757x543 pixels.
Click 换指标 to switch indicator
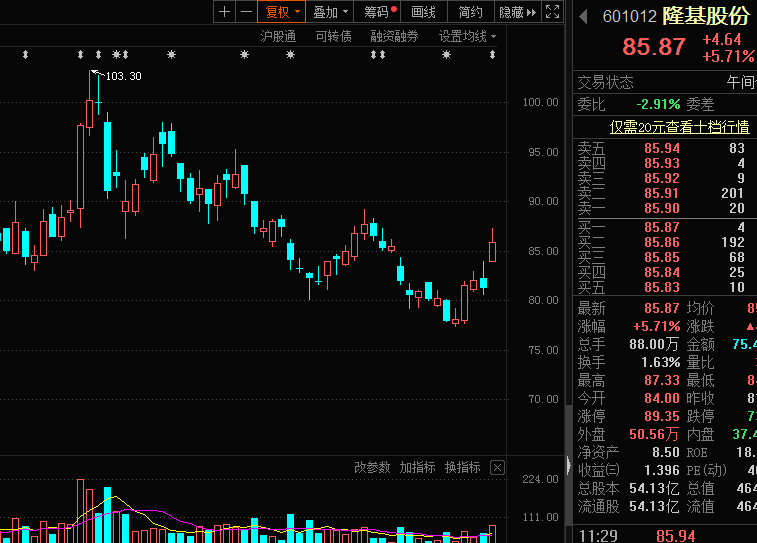[462, 468]
